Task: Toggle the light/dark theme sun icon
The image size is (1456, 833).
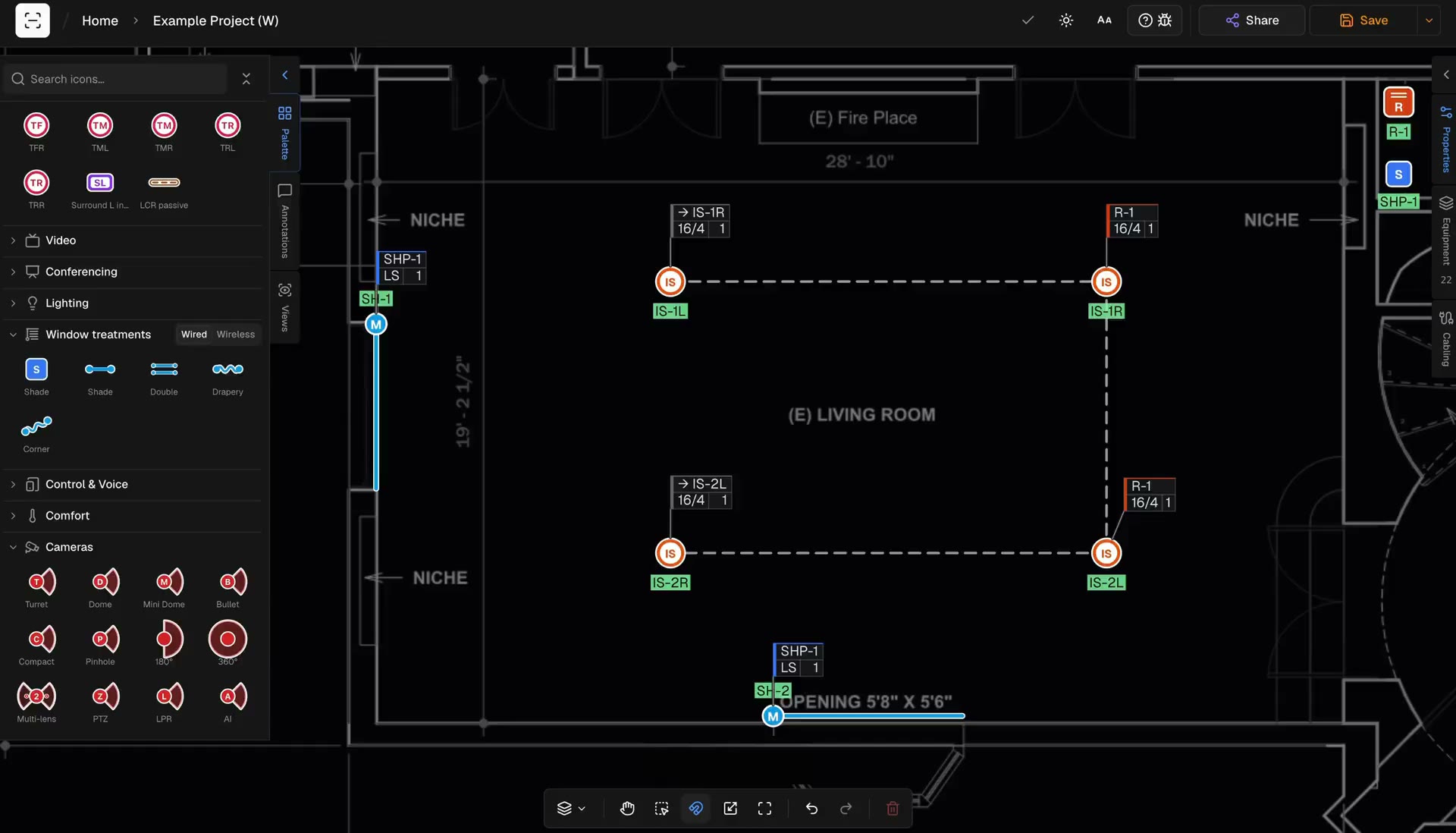Action: click(x=1066, y=20)
